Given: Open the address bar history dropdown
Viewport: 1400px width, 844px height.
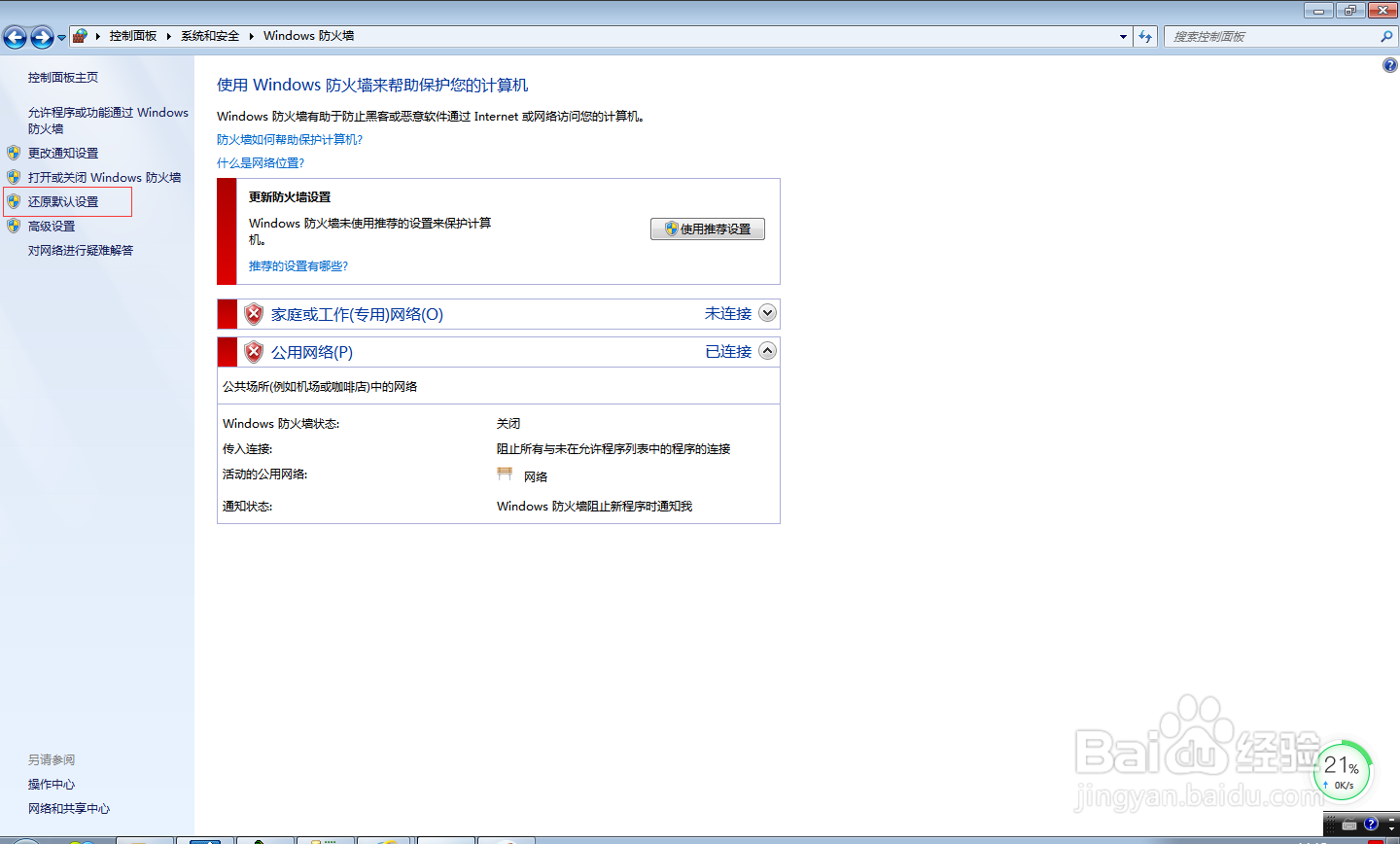Looking at the screenshot, I should click(x=1122, y=36).
